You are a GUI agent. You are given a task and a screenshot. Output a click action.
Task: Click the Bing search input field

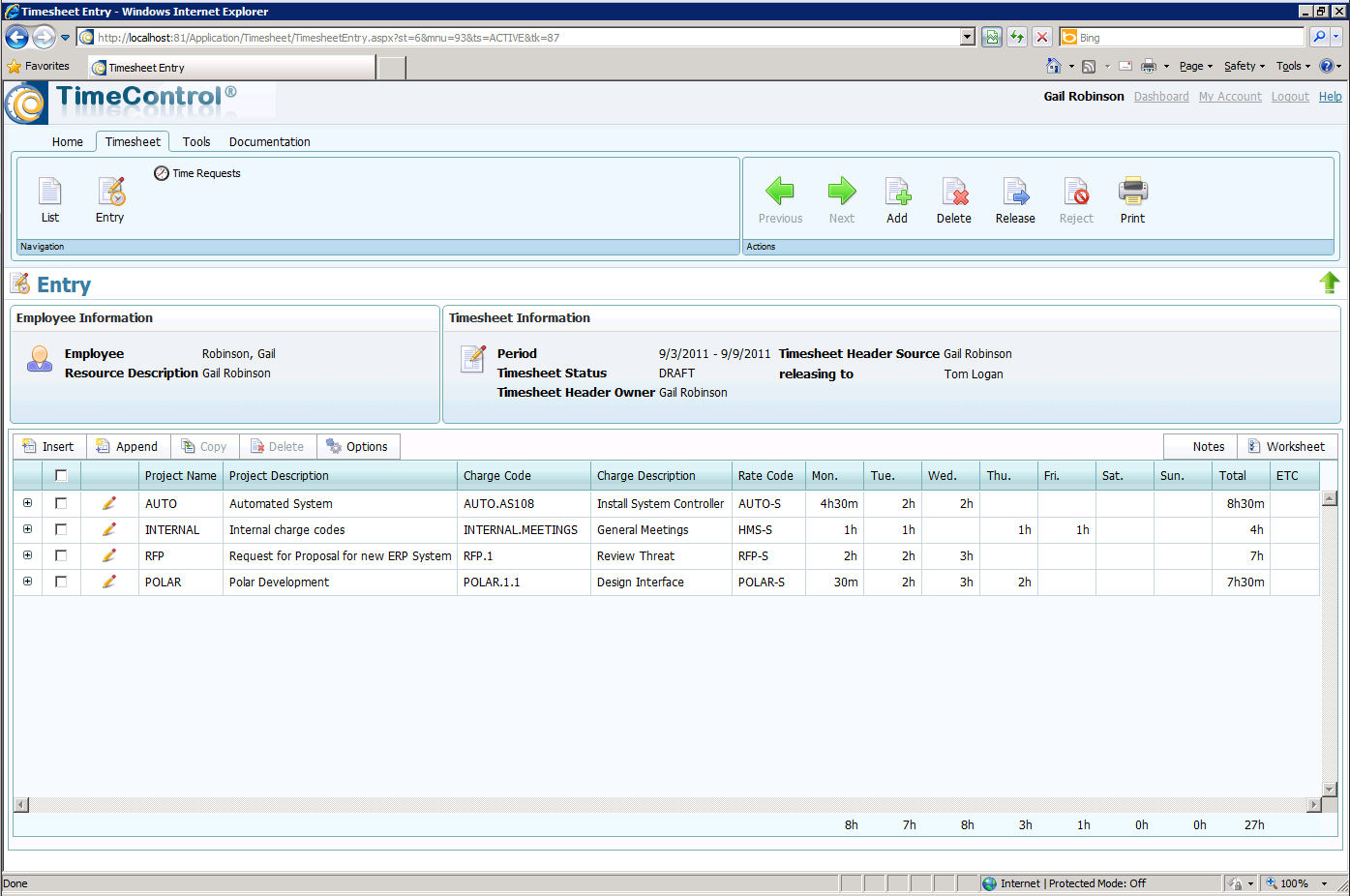pos(1189,38)
